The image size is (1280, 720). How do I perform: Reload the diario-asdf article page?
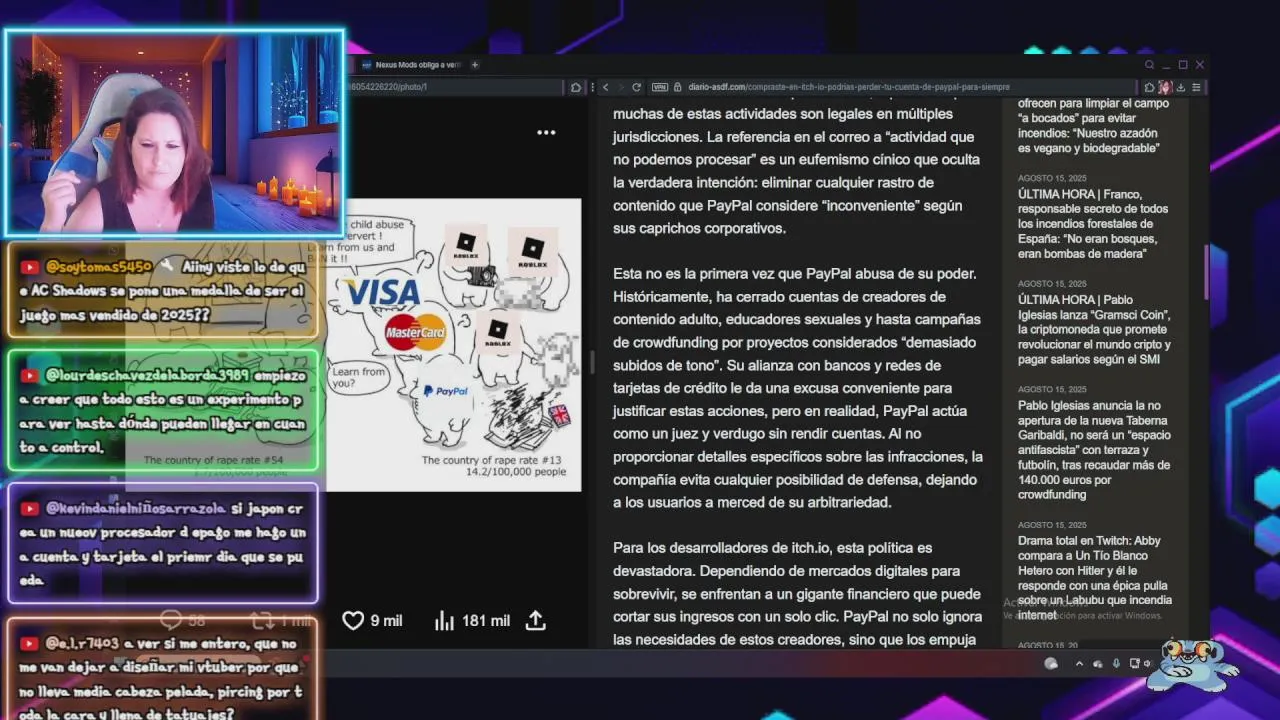coord(636,87)
